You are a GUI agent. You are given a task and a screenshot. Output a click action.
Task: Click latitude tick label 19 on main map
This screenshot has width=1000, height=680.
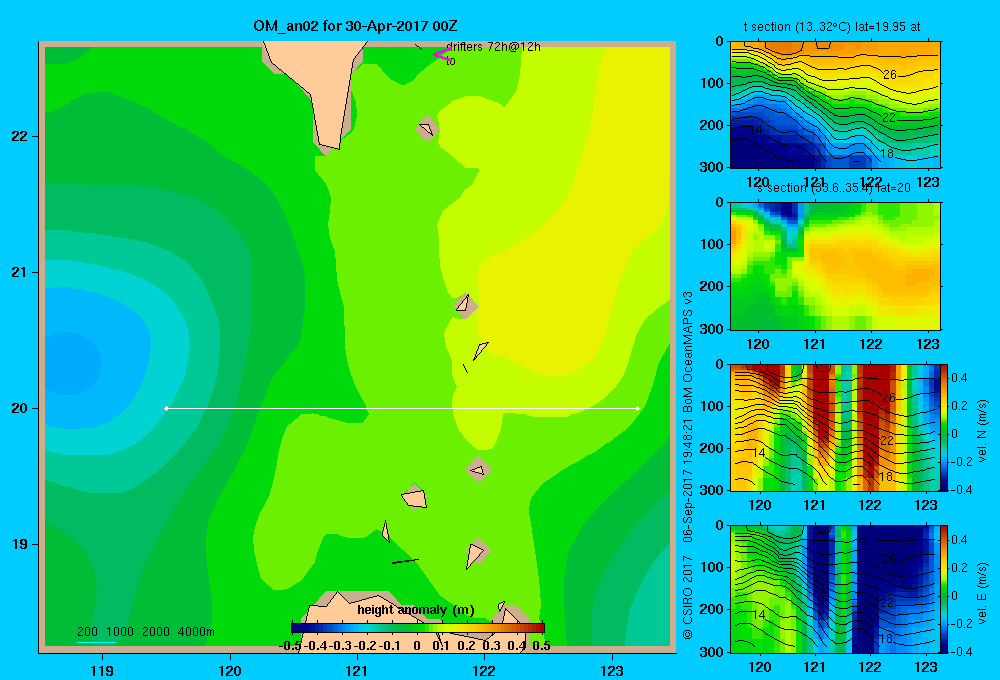[x=20, y=544]
